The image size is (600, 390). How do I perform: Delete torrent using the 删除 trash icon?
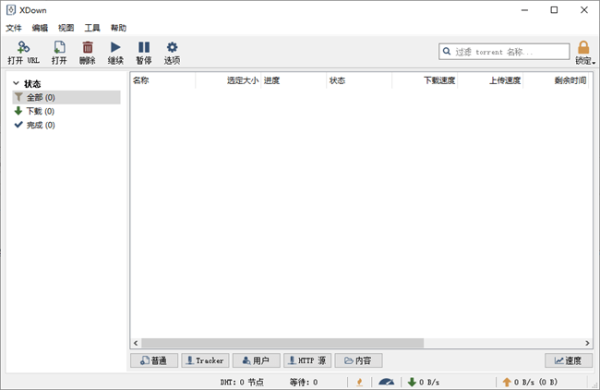coord(87,53)
